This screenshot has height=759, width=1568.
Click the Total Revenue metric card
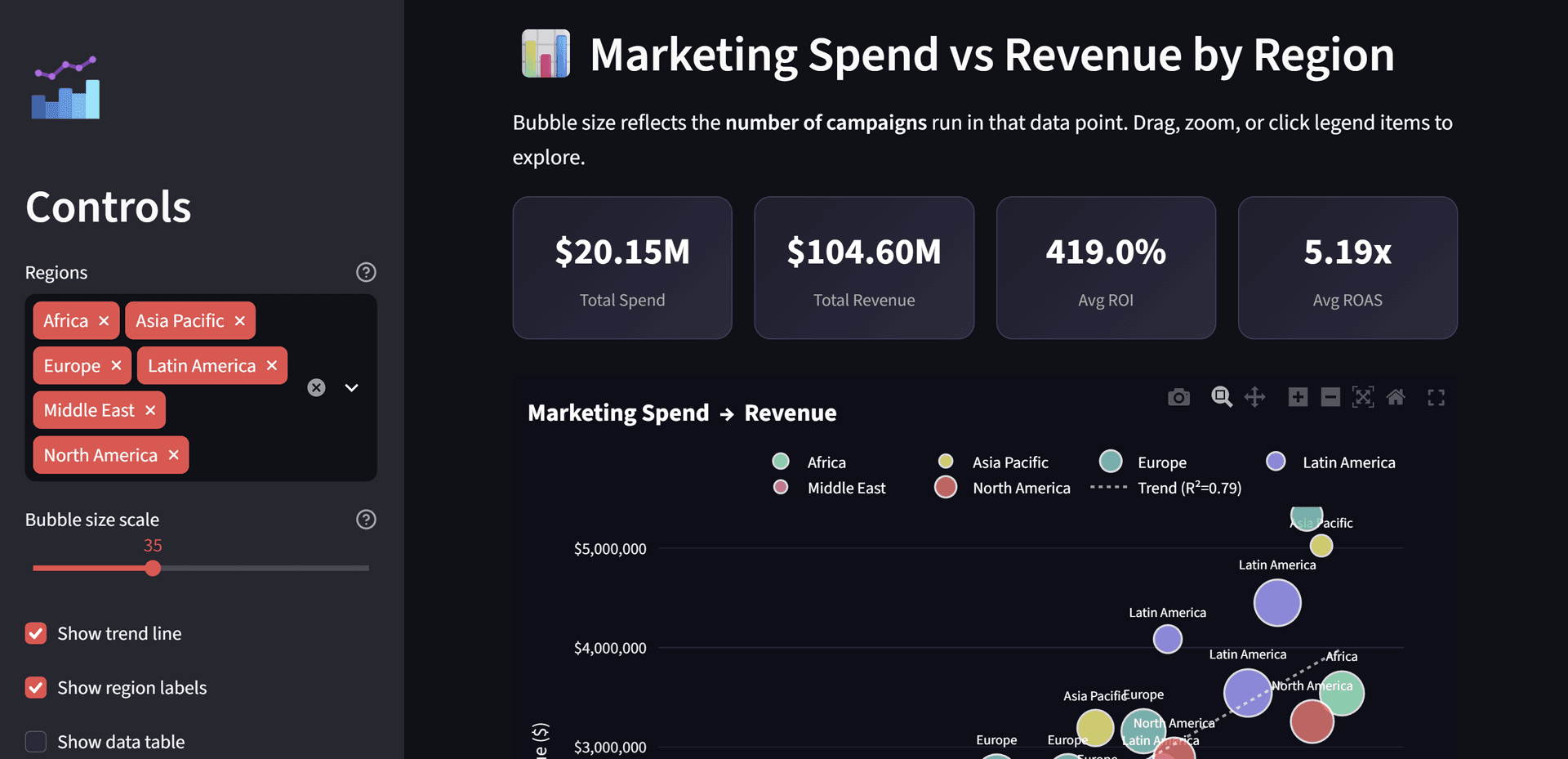864,267
